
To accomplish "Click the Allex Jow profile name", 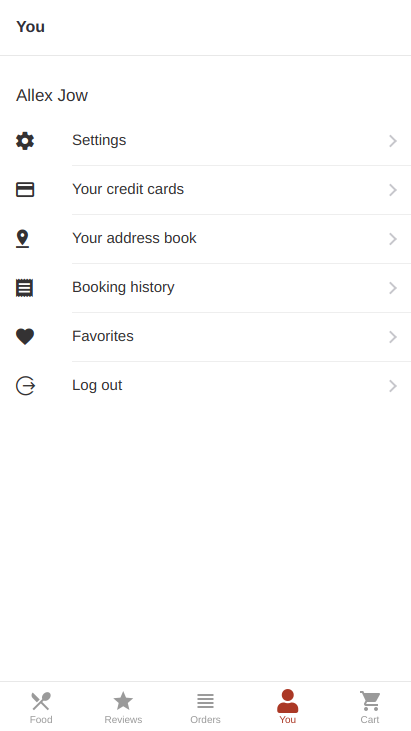I will [52, 96].
